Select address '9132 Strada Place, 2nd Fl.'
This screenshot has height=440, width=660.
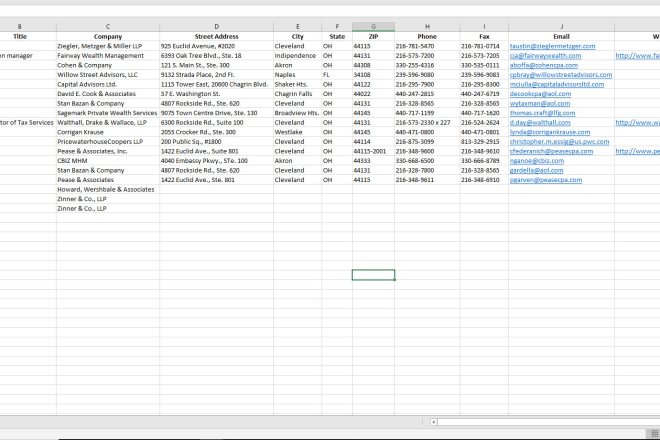(216, 75)
